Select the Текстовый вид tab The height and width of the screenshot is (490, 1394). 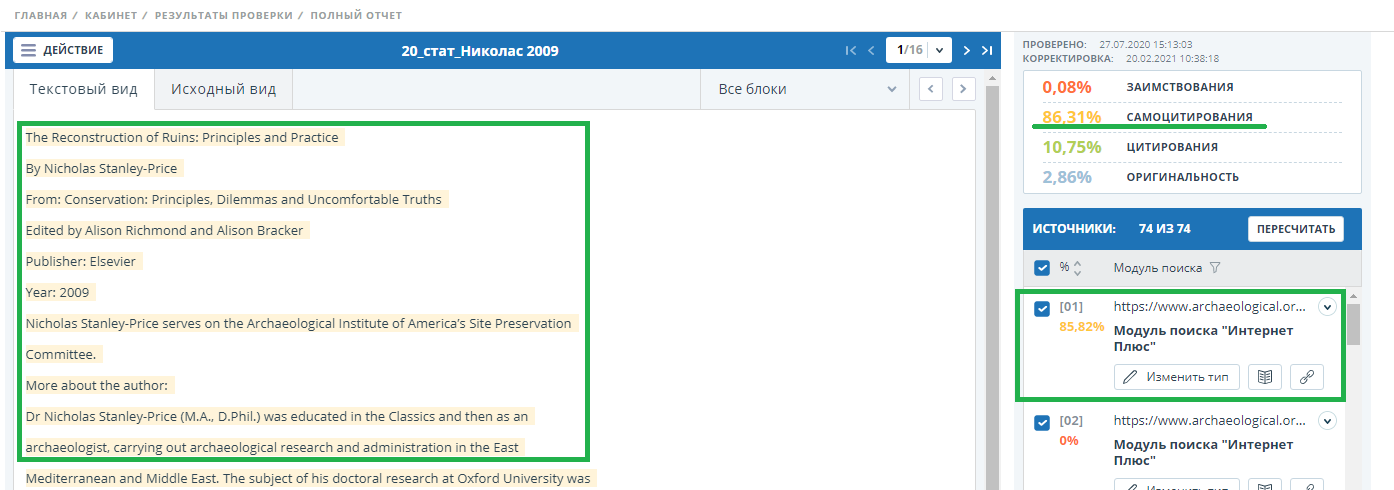(x=84, y=89)
